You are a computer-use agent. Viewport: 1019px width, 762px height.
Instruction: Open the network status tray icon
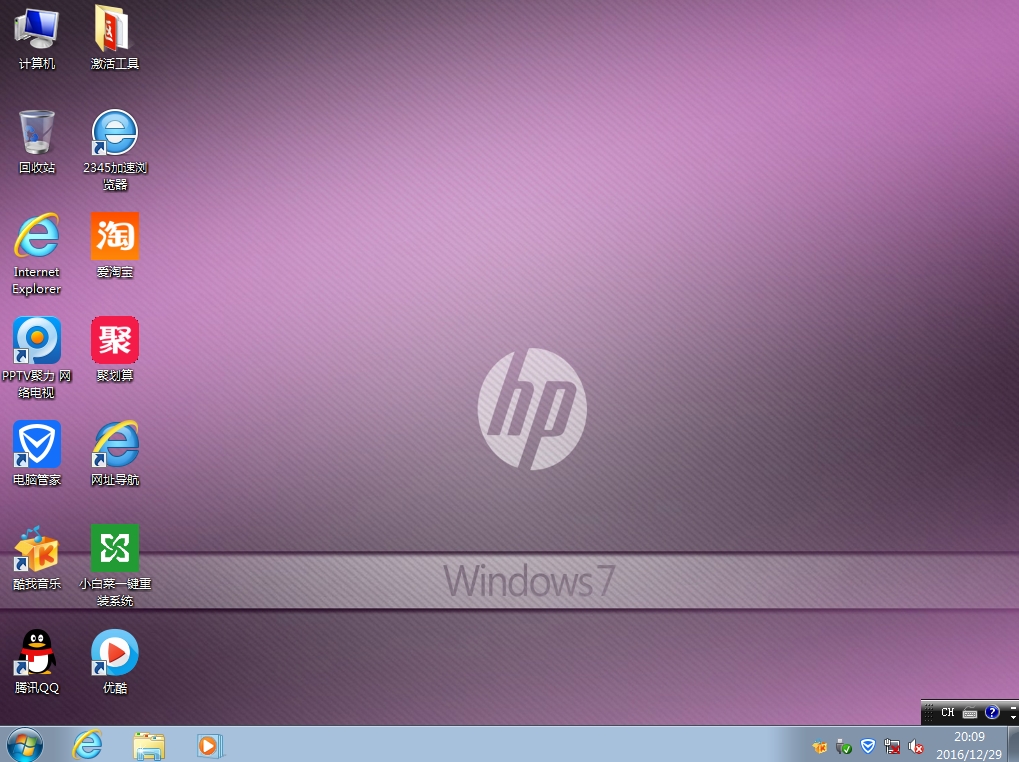pos(892,747)
